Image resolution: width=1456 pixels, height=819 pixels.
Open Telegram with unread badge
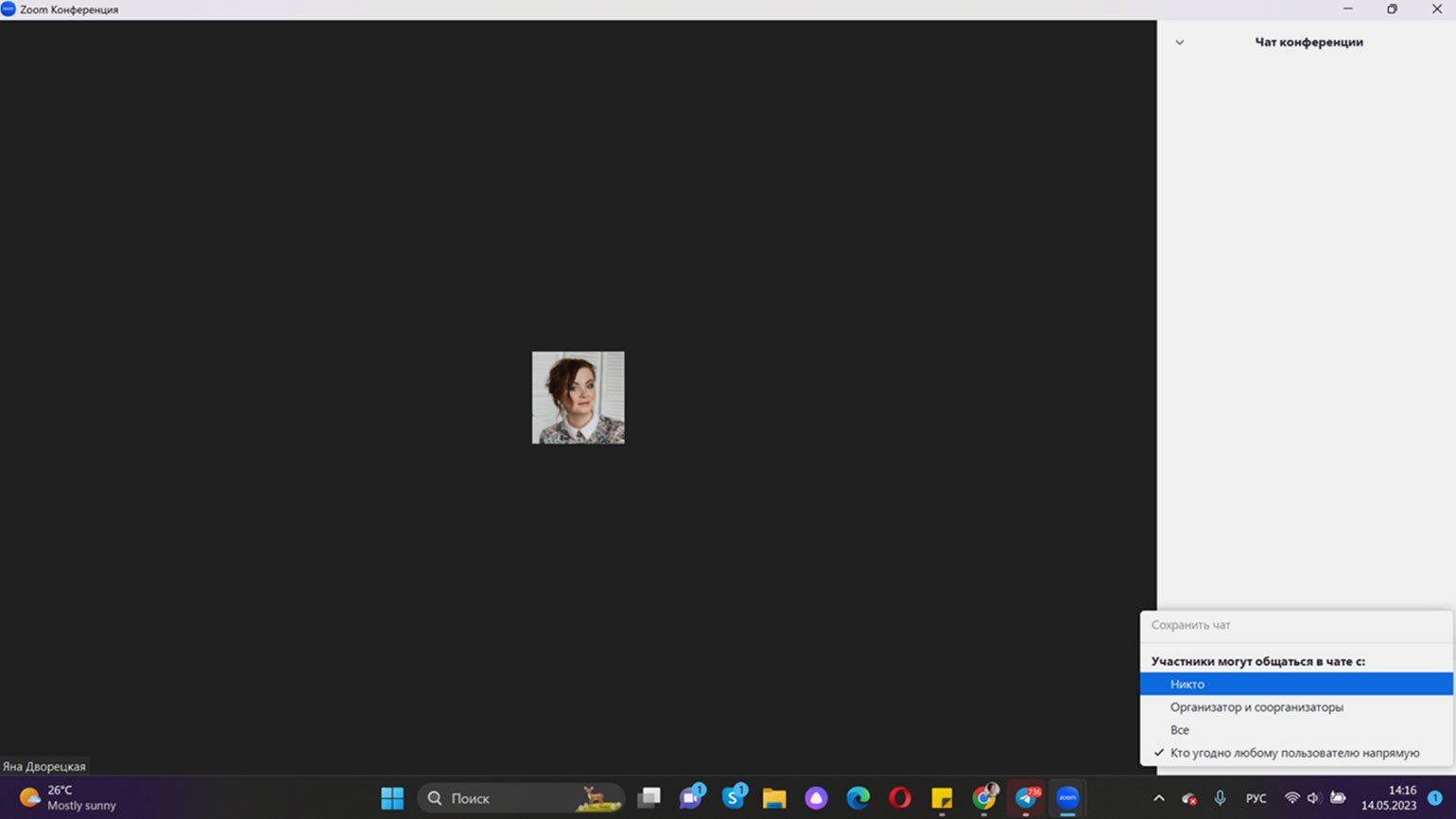1026,798
